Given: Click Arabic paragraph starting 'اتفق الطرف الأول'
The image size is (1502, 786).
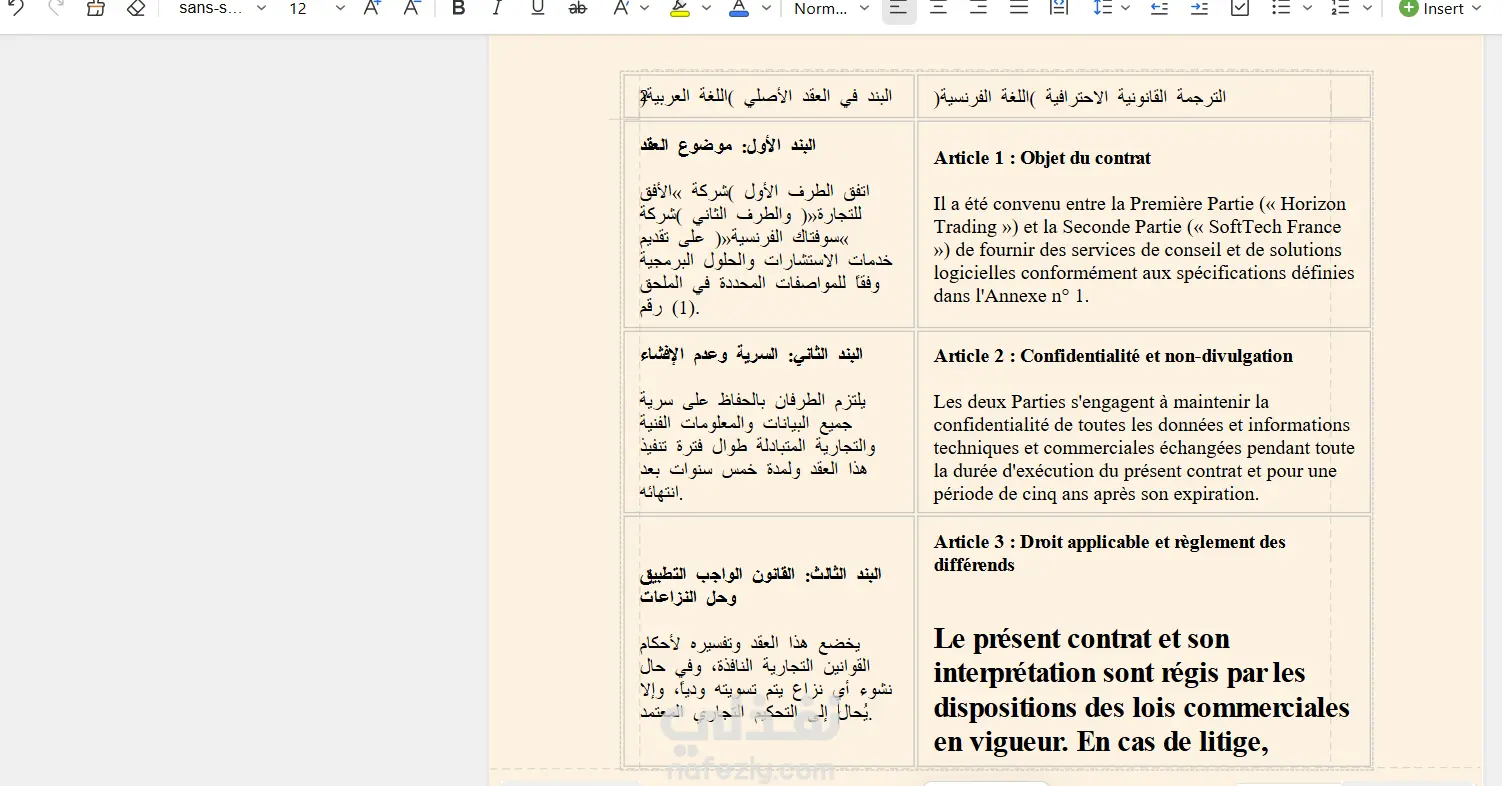Looking at the screenshot, I should 766,248.
